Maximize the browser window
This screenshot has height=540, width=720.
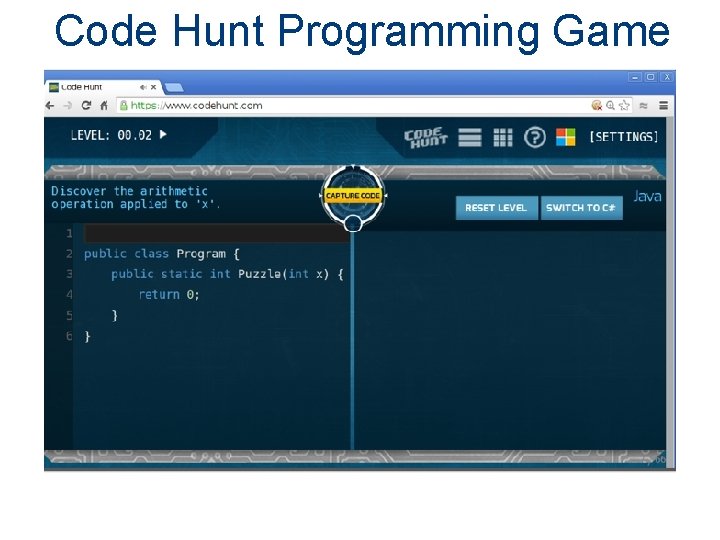(x=650, y=78)
